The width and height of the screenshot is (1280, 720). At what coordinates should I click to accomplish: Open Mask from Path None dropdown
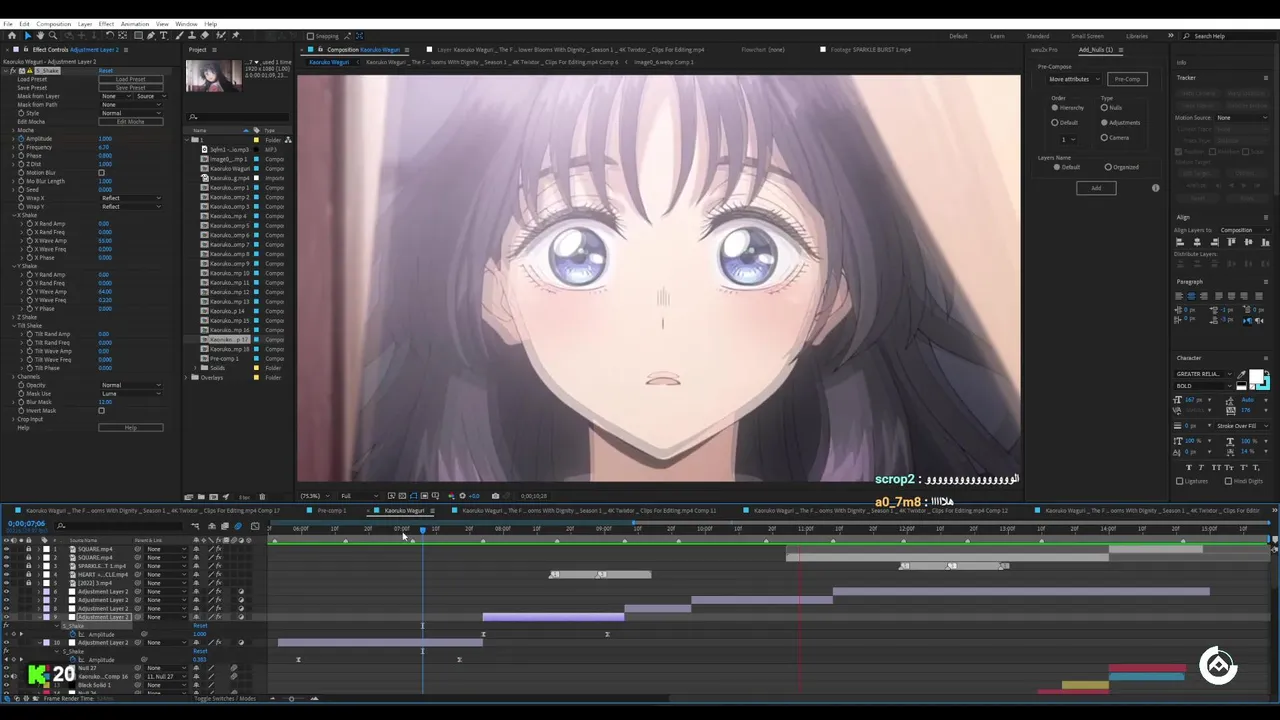pyautogui.click(x=131, y=105)
